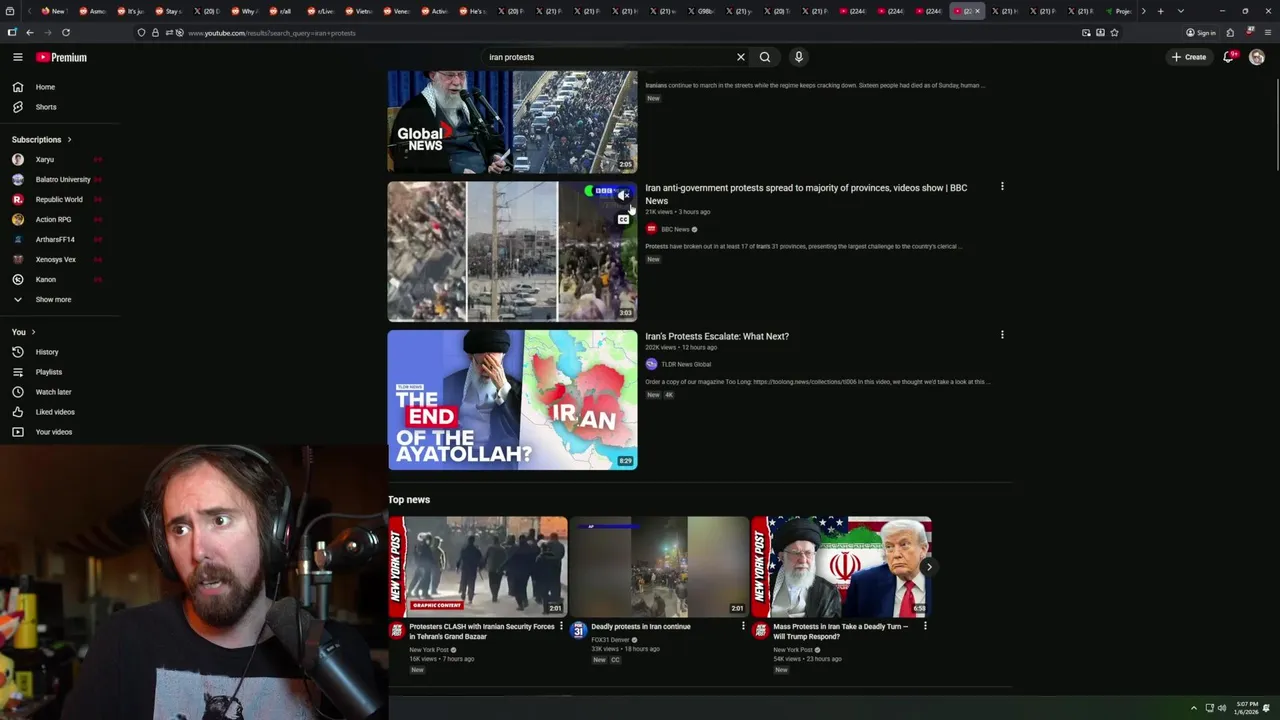Reload the page with the refresh icon

pyautogui.click(x=66, y=33)
